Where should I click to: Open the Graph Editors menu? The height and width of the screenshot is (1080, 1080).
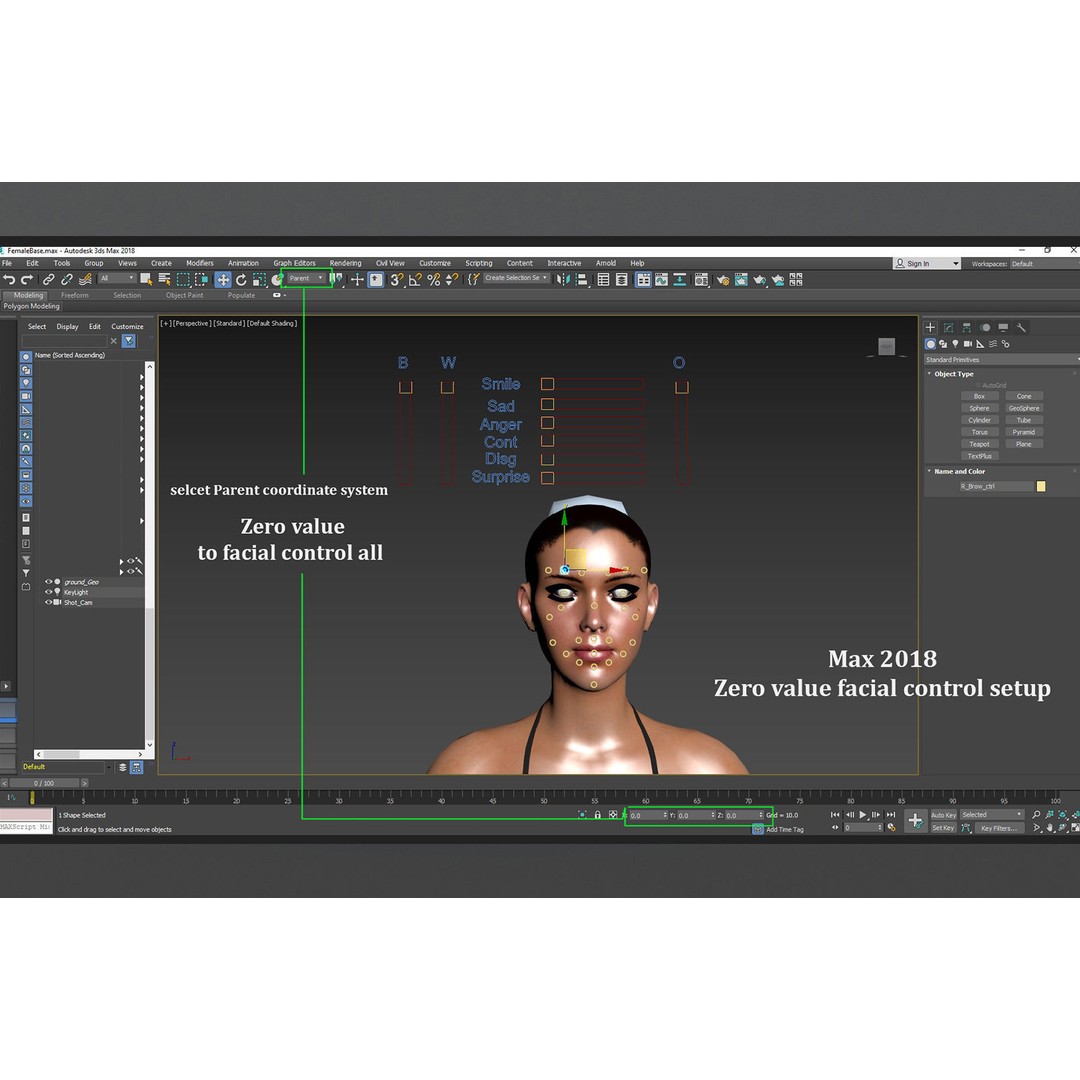pyautogui.click(x=294, y=263)
